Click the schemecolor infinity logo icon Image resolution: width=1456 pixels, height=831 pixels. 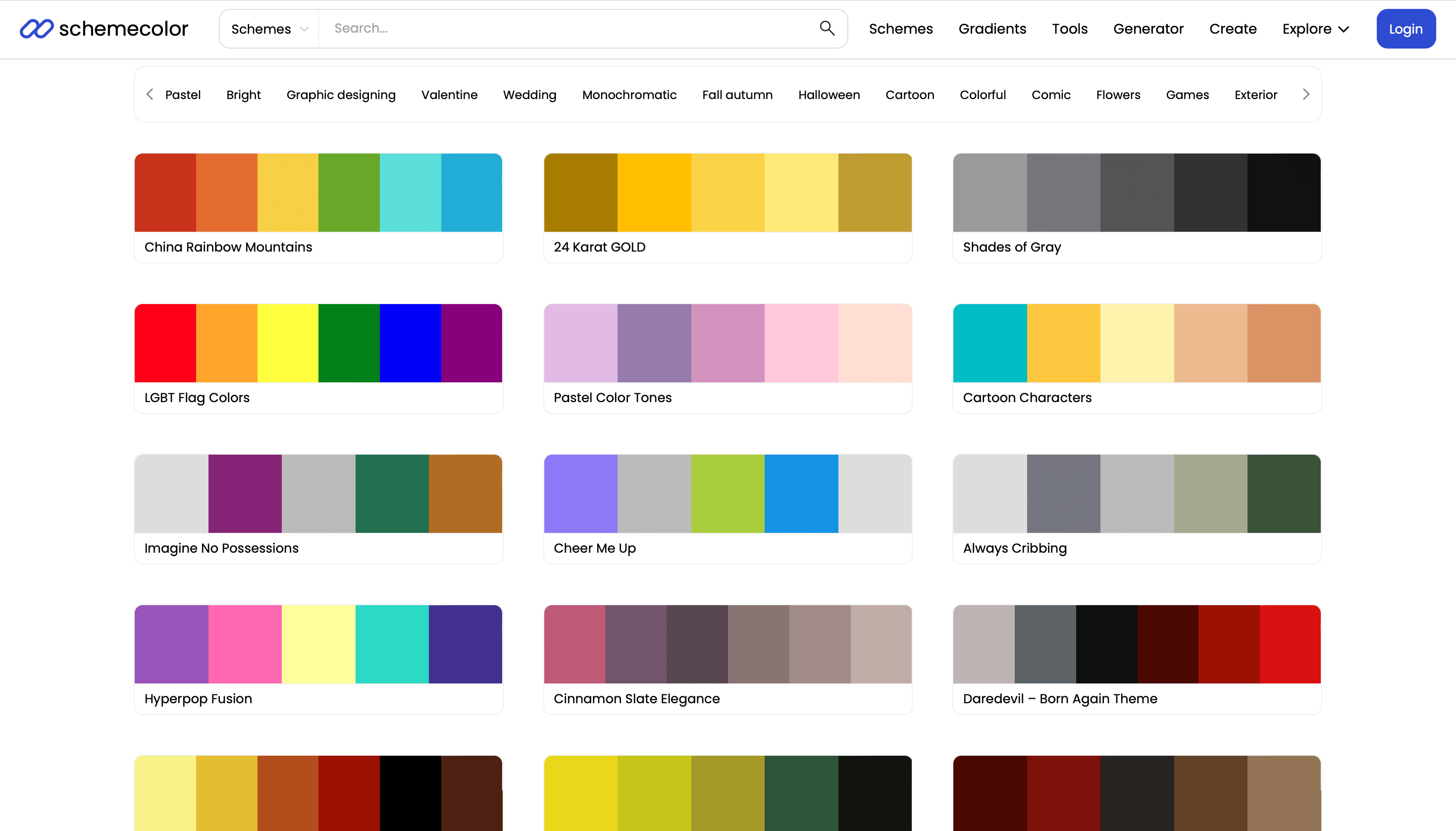coord(37,29)
